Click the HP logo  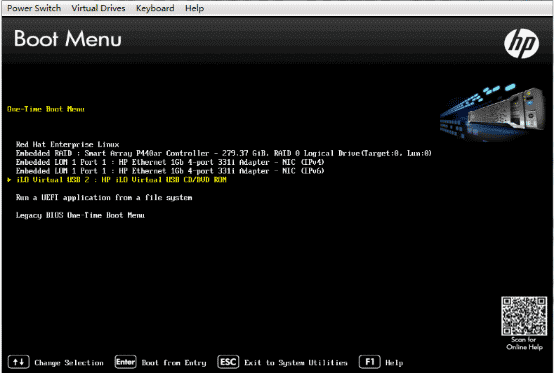coord(521,43)
